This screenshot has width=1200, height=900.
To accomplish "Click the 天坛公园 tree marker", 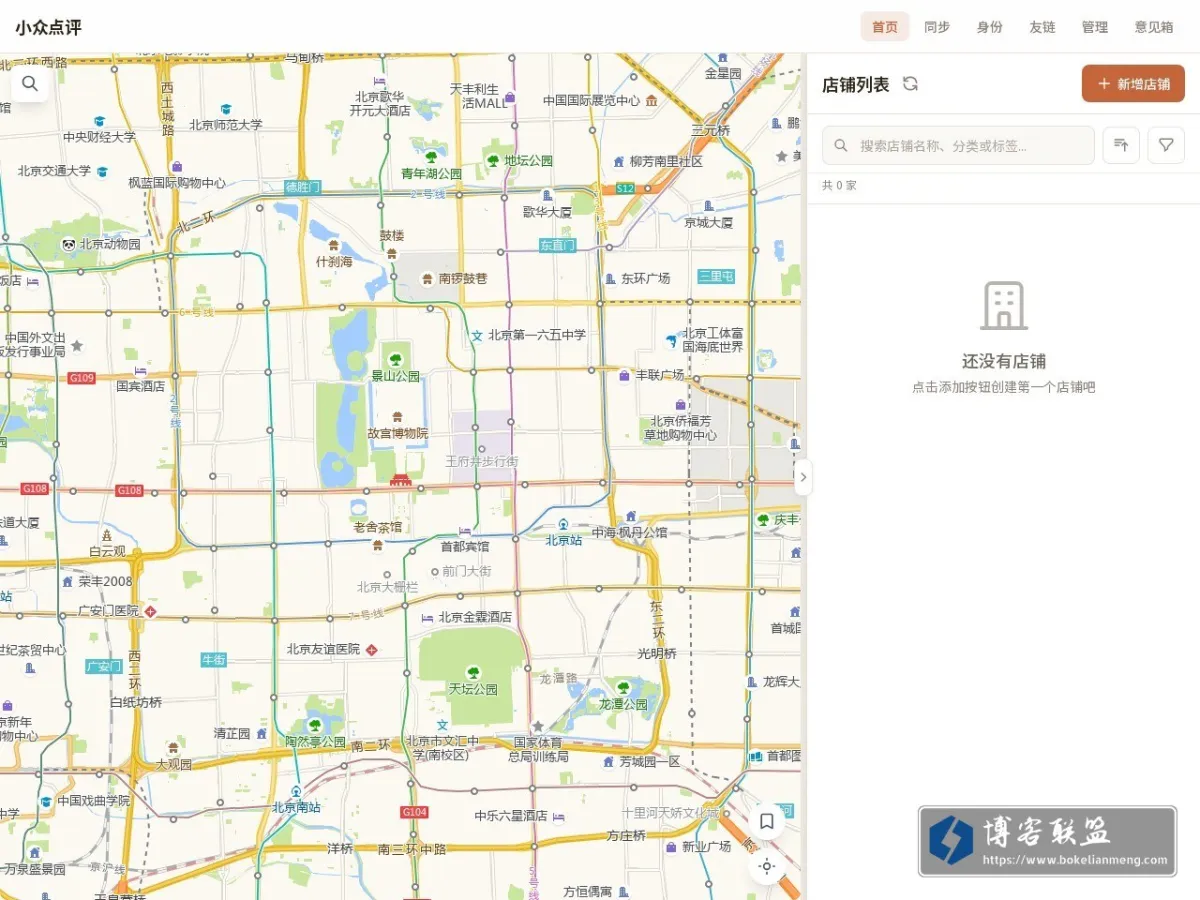I will [x=473, y=672].
